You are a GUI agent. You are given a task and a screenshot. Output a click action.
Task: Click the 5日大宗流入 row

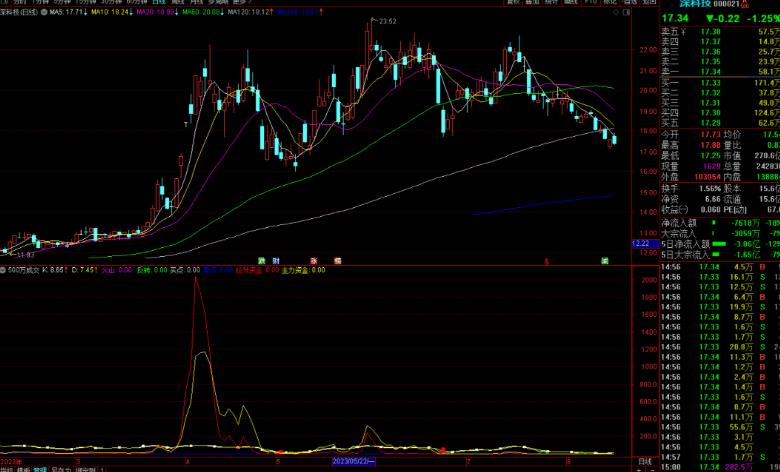tap(720, 255)
